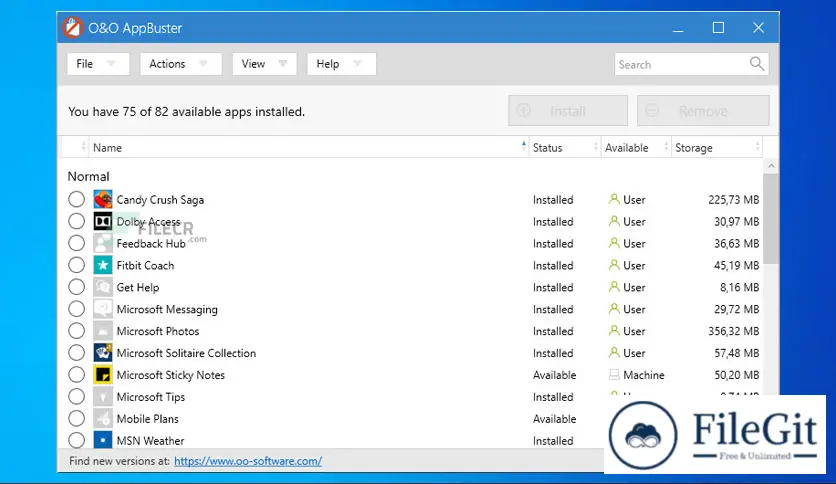Sort by the Status column header

[565, 147]
